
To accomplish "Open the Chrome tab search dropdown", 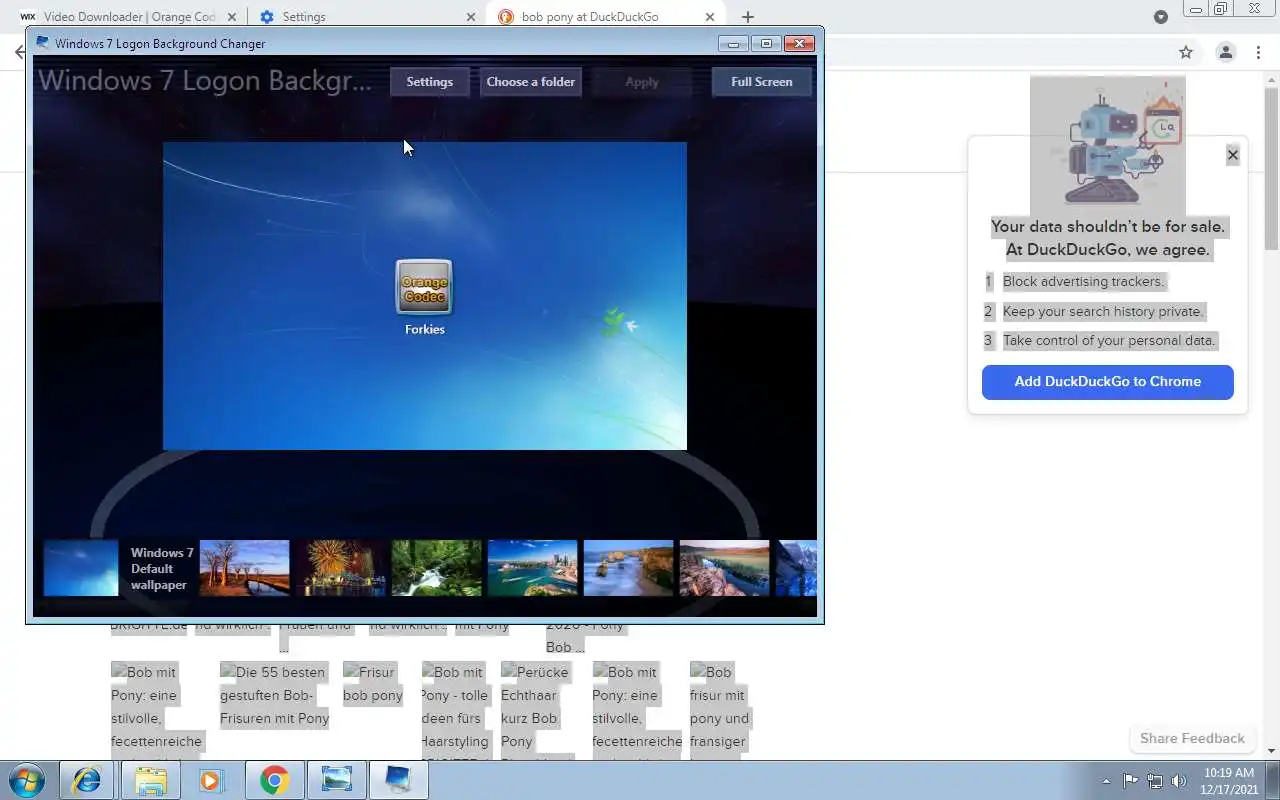I will click(1161, 17).
